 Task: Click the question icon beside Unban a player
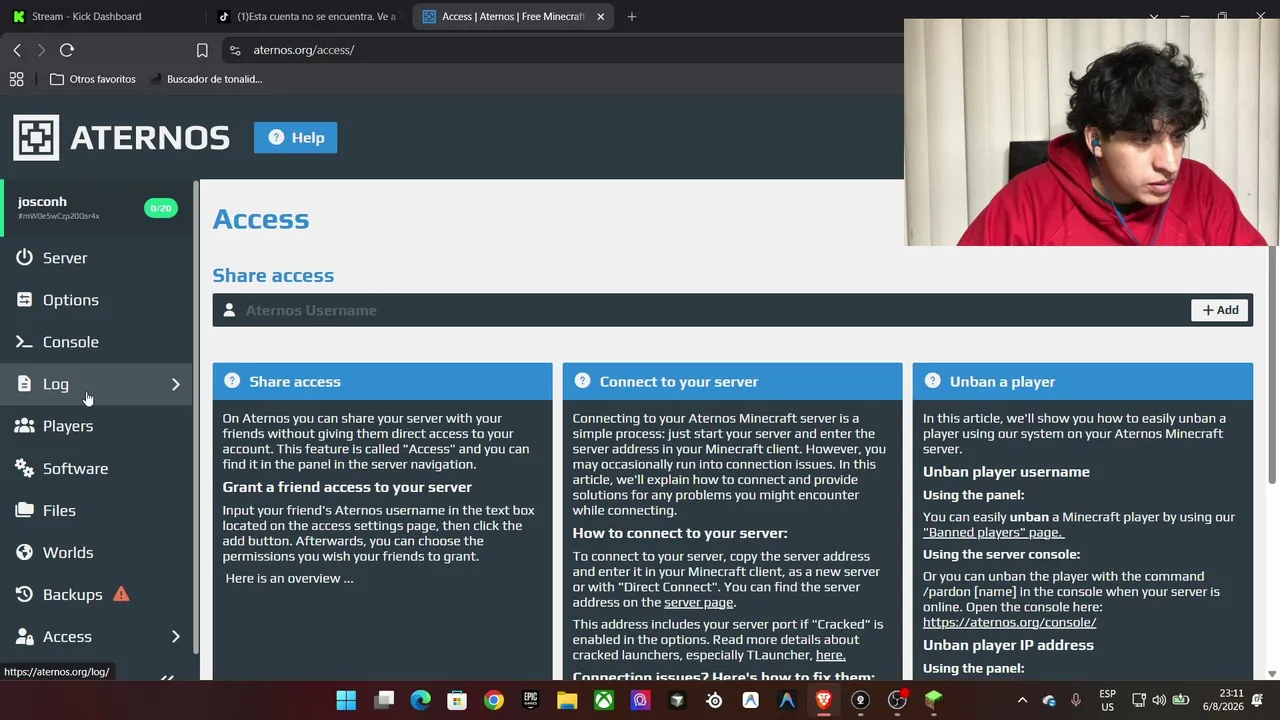[x=932, y=381]
